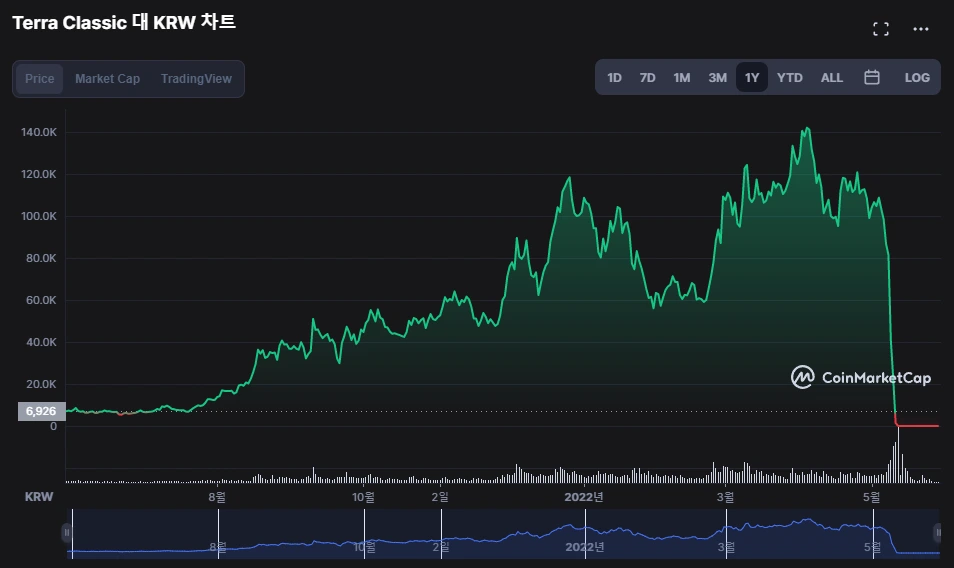Set chart range to 1M
The height and width of the screenshot is (568, 954).
coord(681,77)
